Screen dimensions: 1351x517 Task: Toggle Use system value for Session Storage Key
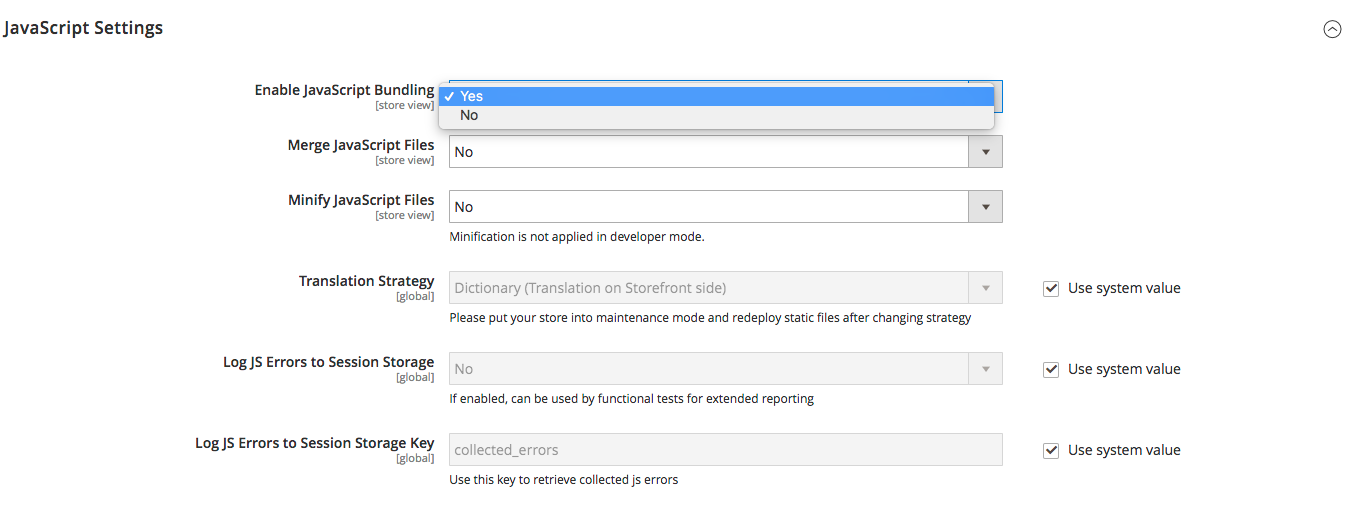coord(1051,450)
